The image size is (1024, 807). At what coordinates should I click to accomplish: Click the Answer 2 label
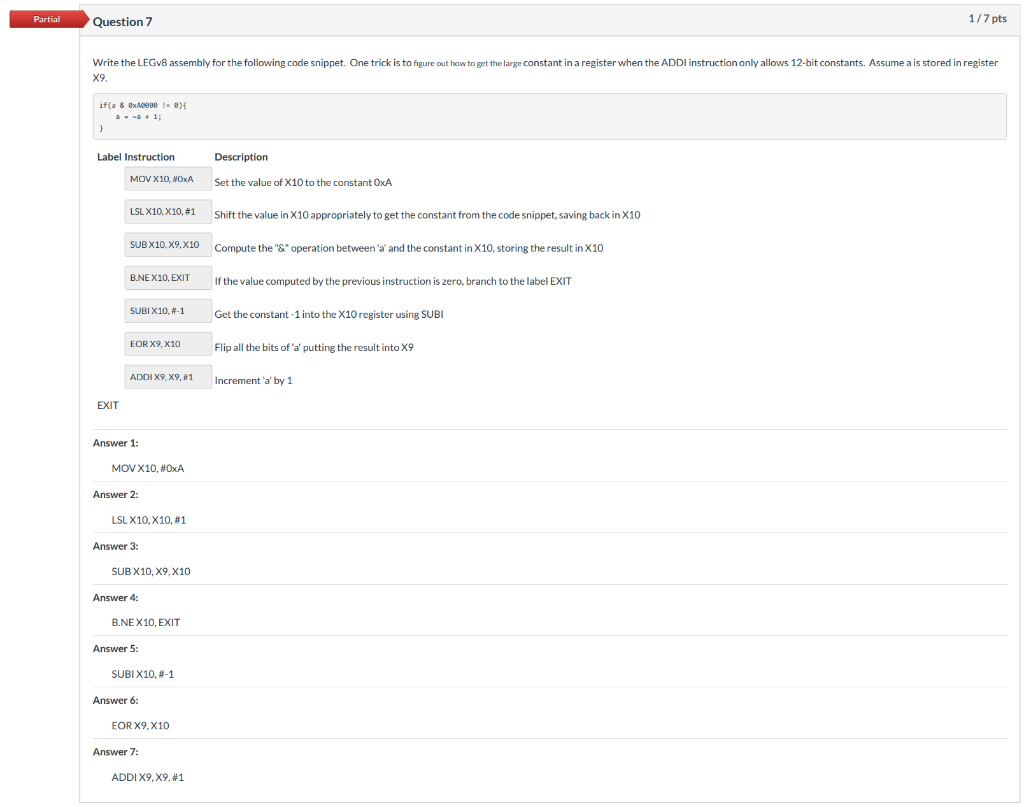(x=116, y=494)
